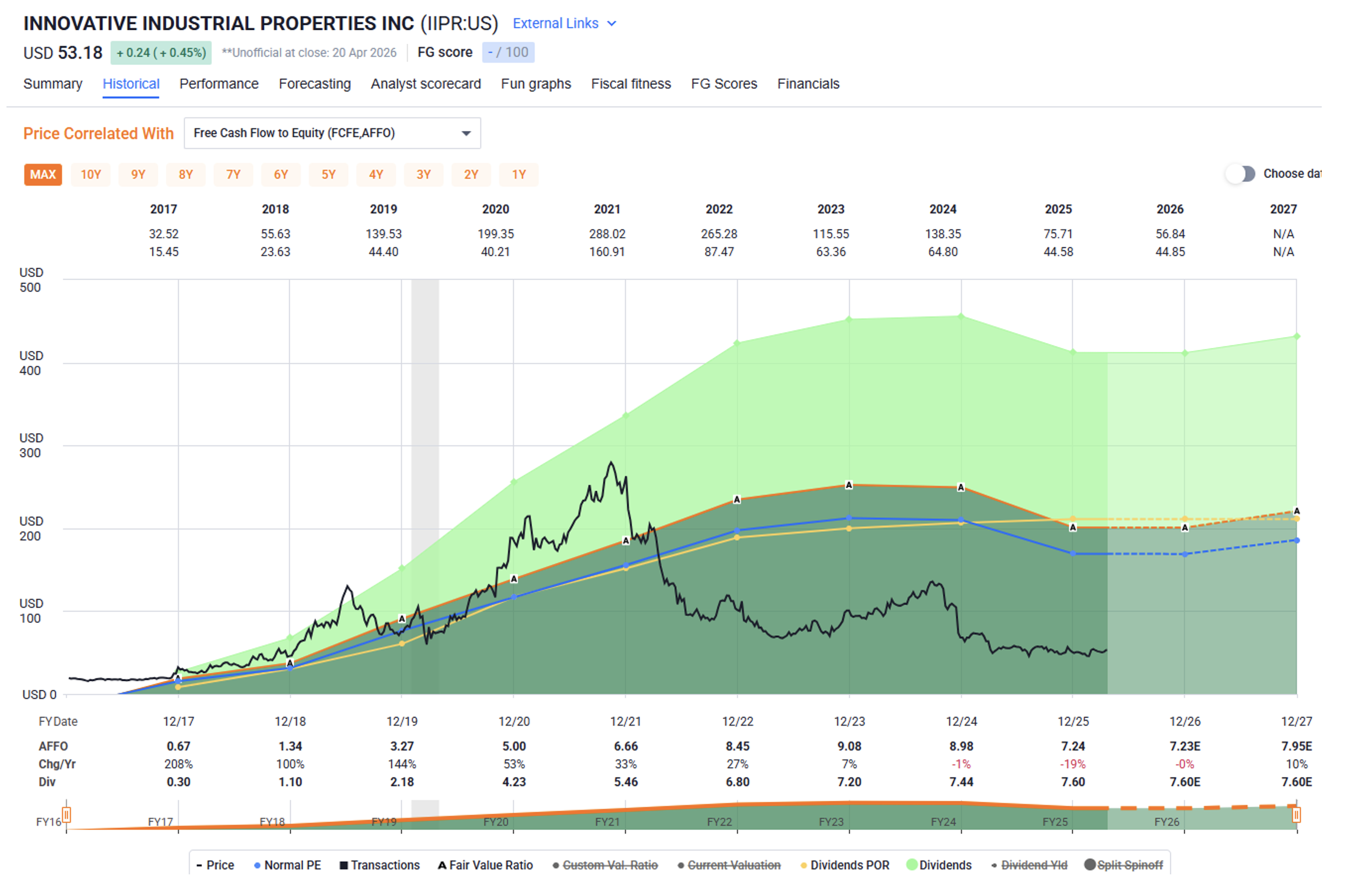The height and width of the screenshot is (896, 1345).
Task: Switch to the Forecasting tab
Action: click(314, 84)
